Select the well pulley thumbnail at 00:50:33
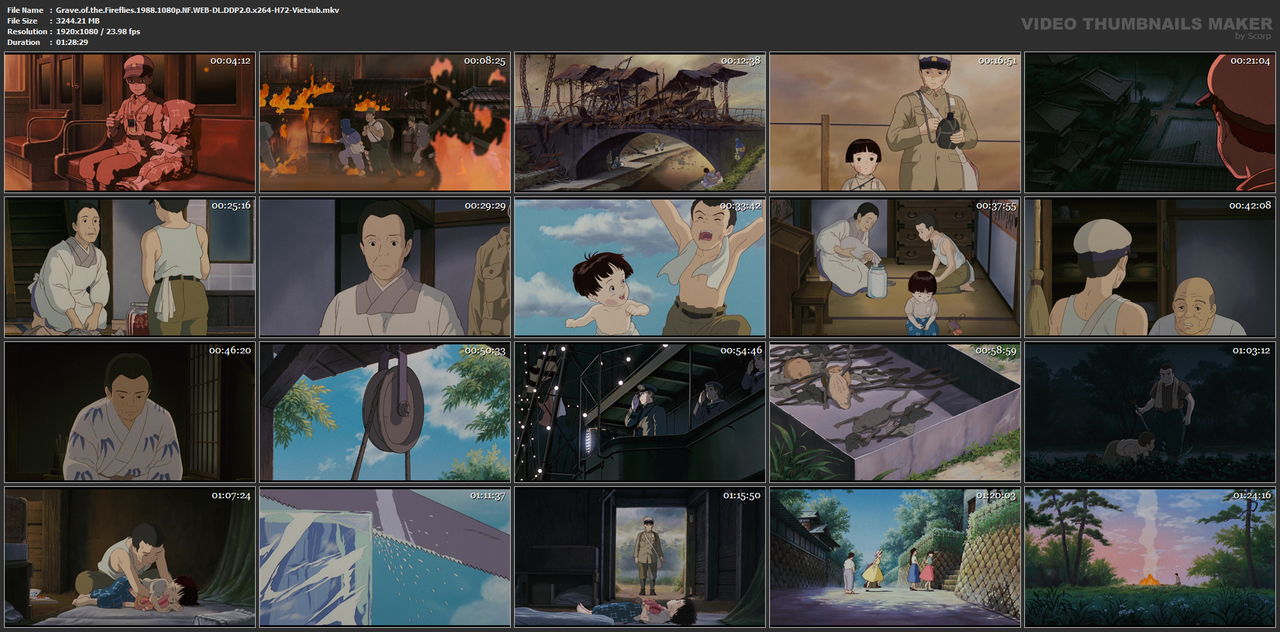 [385, 412]
